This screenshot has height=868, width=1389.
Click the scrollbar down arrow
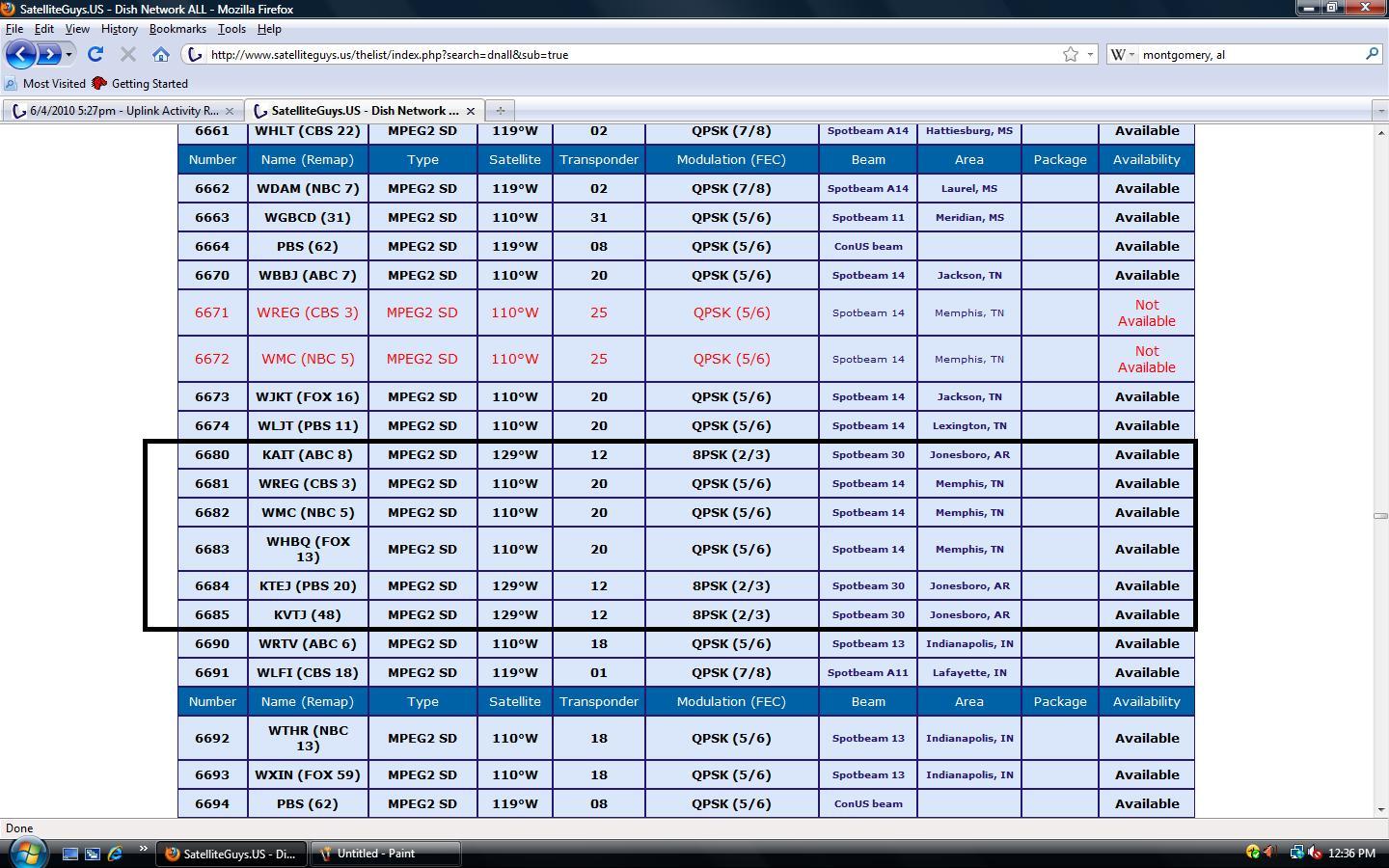pyautogui.click(x=1380, y=809)
